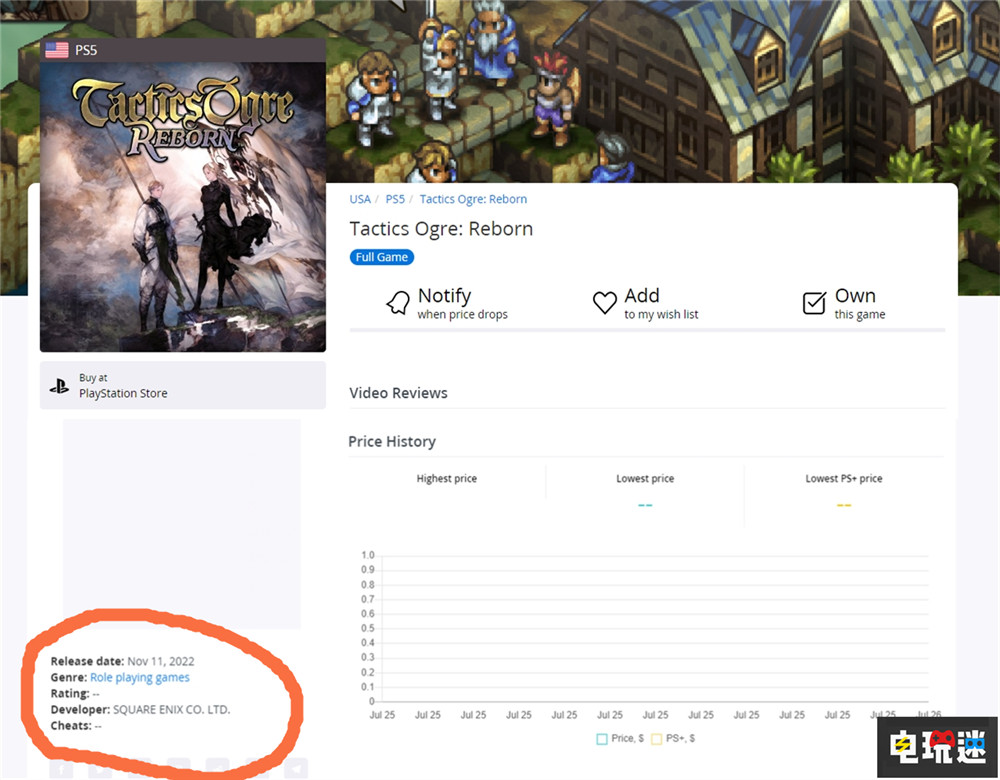Share via the faded Telegram icon
Viewport: 1000px width, 780px height.
[x=295, y=768]
